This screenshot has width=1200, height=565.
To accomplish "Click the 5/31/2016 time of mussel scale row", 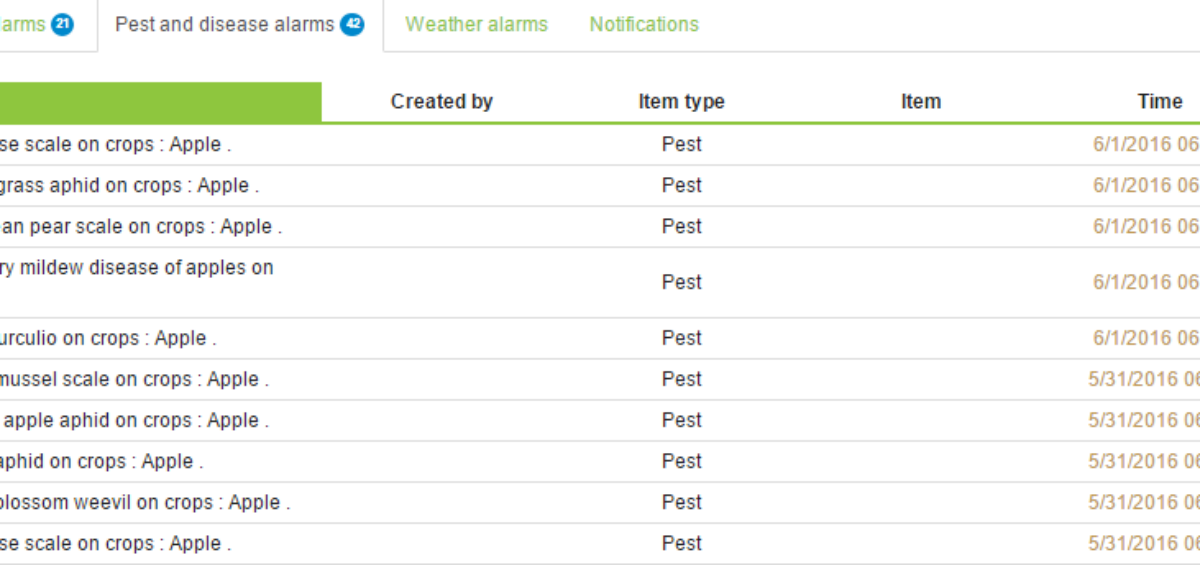I will [x=1144, y=379].
